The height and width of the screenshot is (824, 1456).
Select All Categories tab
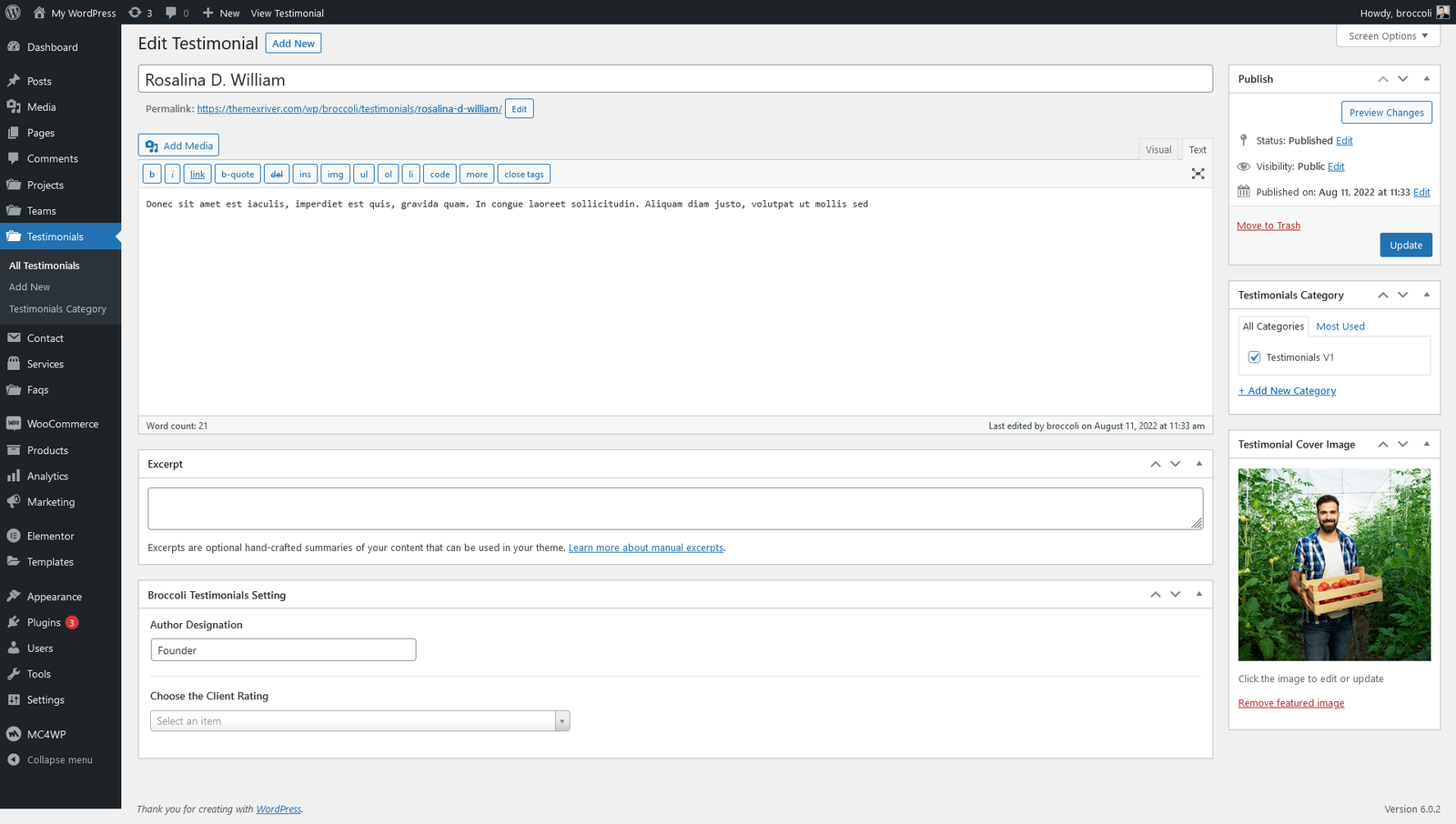(x=1273, y=327)
